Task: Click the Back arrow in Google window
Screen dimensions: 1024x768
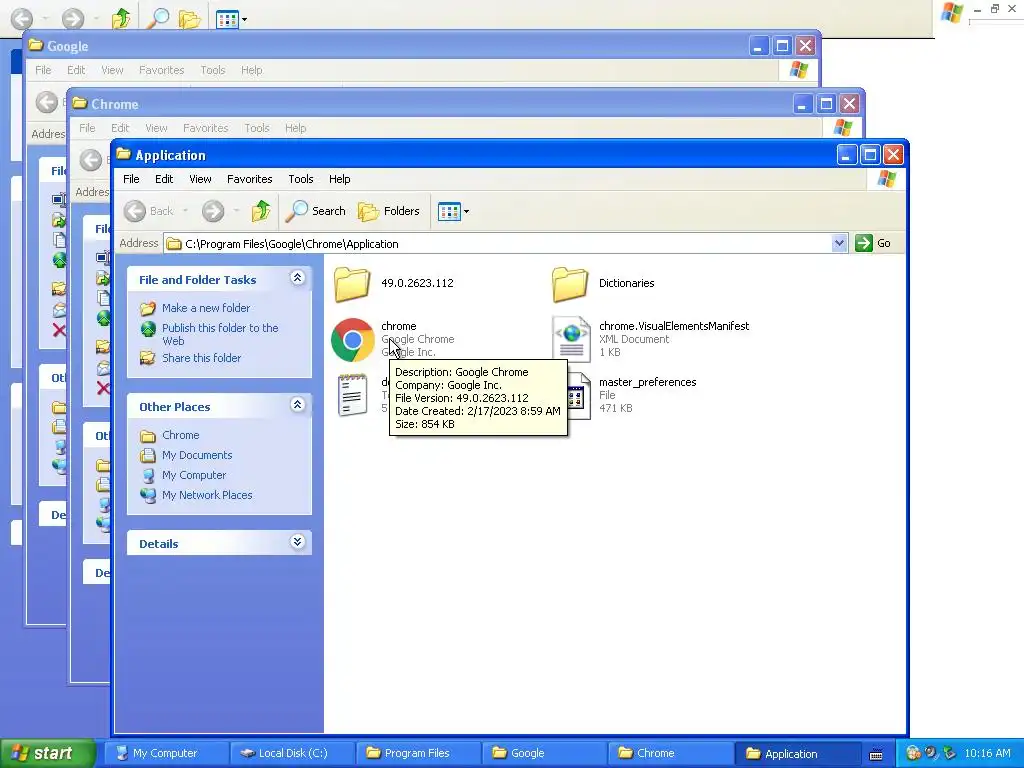Action: tap(46, 102)
